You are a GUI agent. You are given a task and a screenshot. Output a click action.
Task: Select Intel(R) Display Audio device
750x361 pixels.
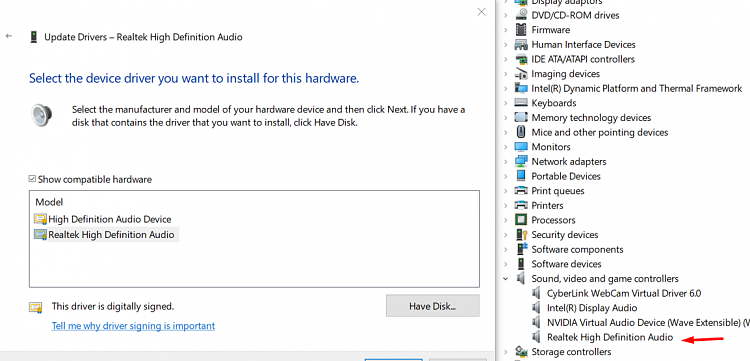pyautogui.click(x=592, y=308)
